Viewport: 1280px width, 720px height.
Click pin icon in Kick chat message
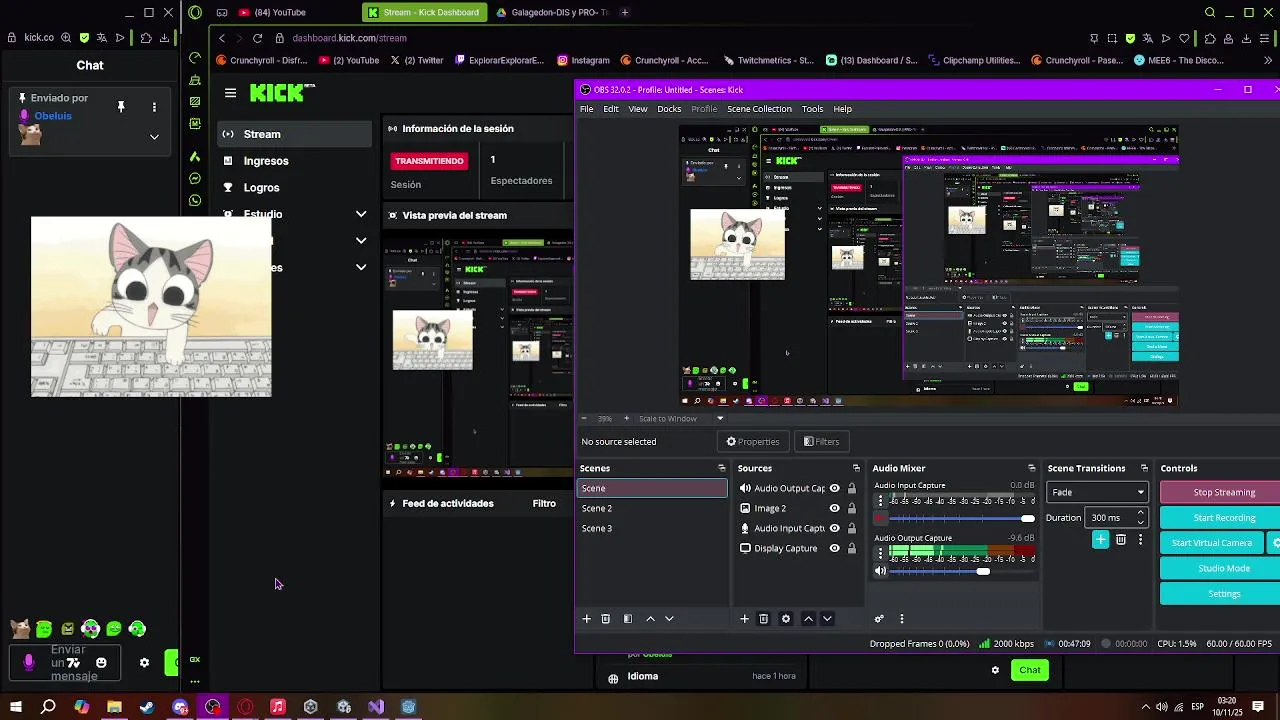121,107
